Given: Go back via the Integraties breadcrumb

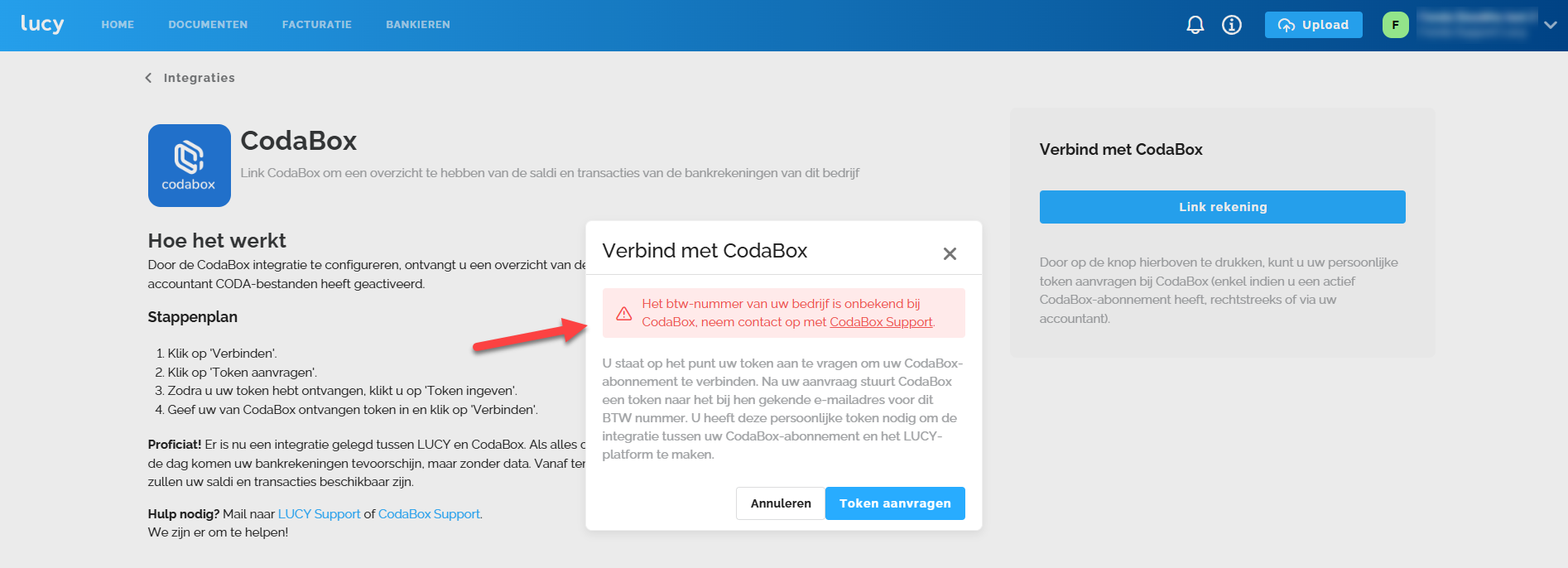Looking at the screenshot, I should point(199,78).
